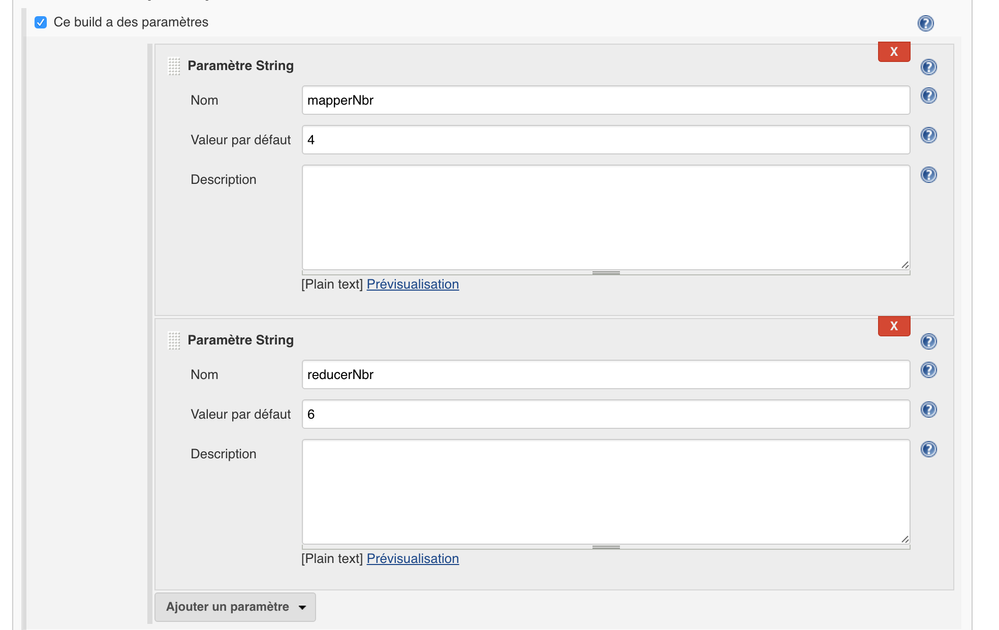Viewport: 999px width, 630px height.
Task: Delete the reducerNbr parameter with red X
Action: click(x=893, y=325)
